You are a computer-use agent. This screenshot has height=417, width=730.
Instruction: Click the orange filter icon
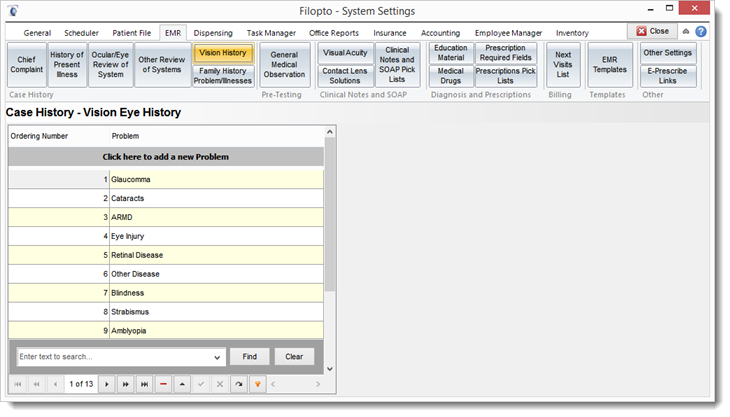[x=257, y=384]
